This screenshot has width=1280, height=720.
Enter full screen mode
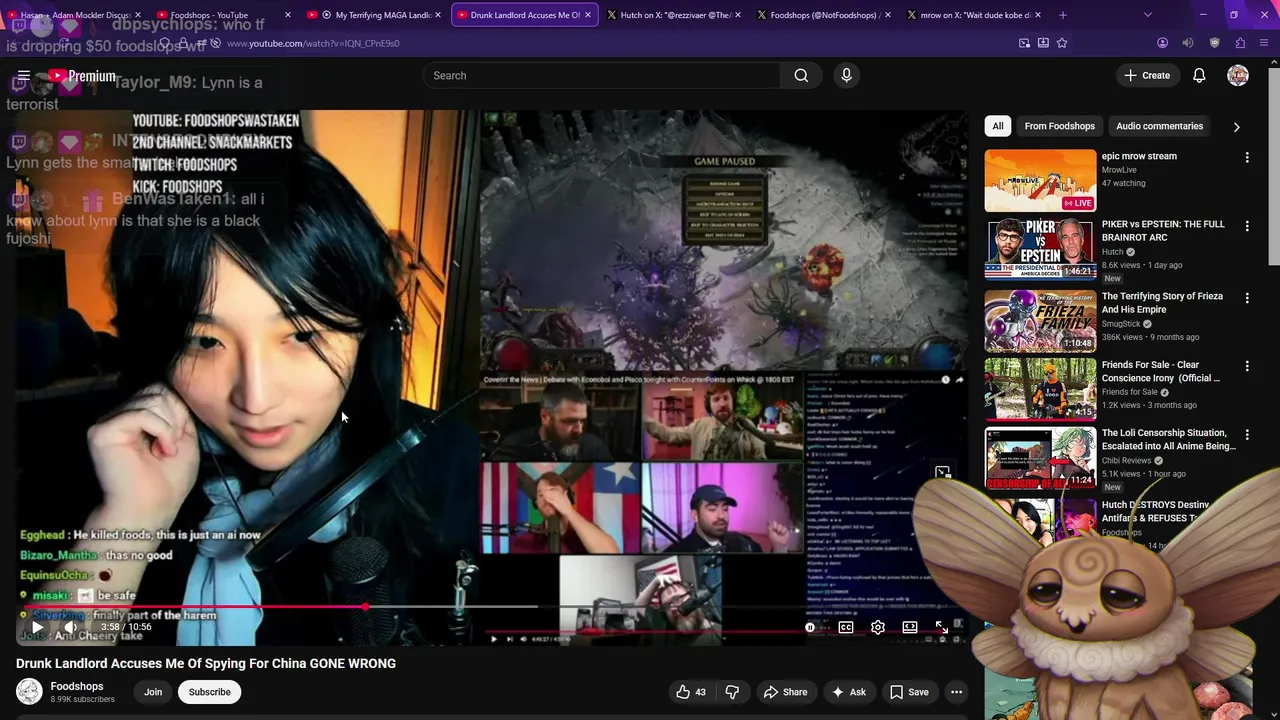942,627
